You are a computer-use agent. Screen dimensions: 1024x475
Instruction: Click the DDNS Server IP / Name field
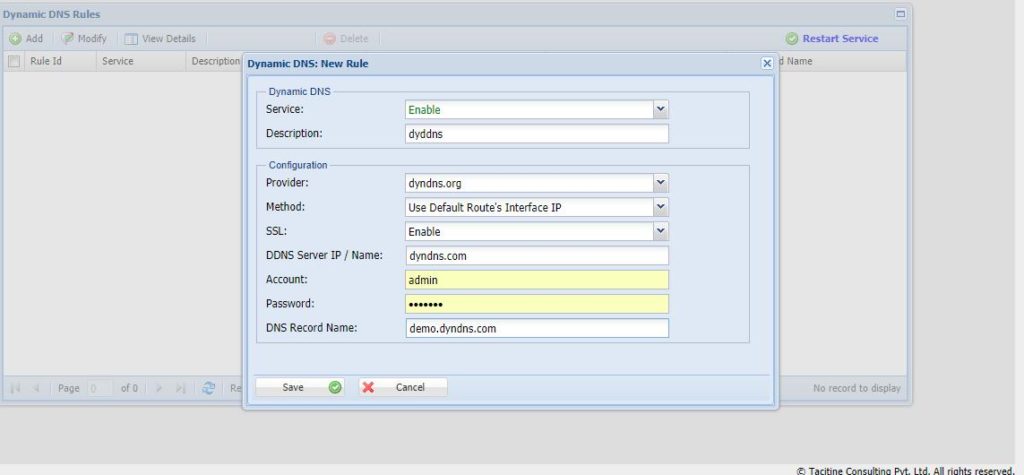pos(536,256)
